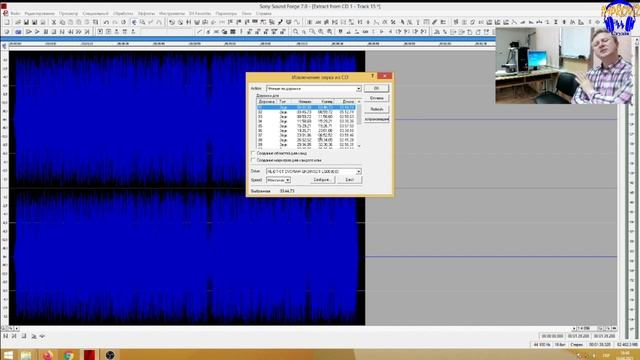Copy selection with the Copy toolbar icon

[x=62, y=22]
